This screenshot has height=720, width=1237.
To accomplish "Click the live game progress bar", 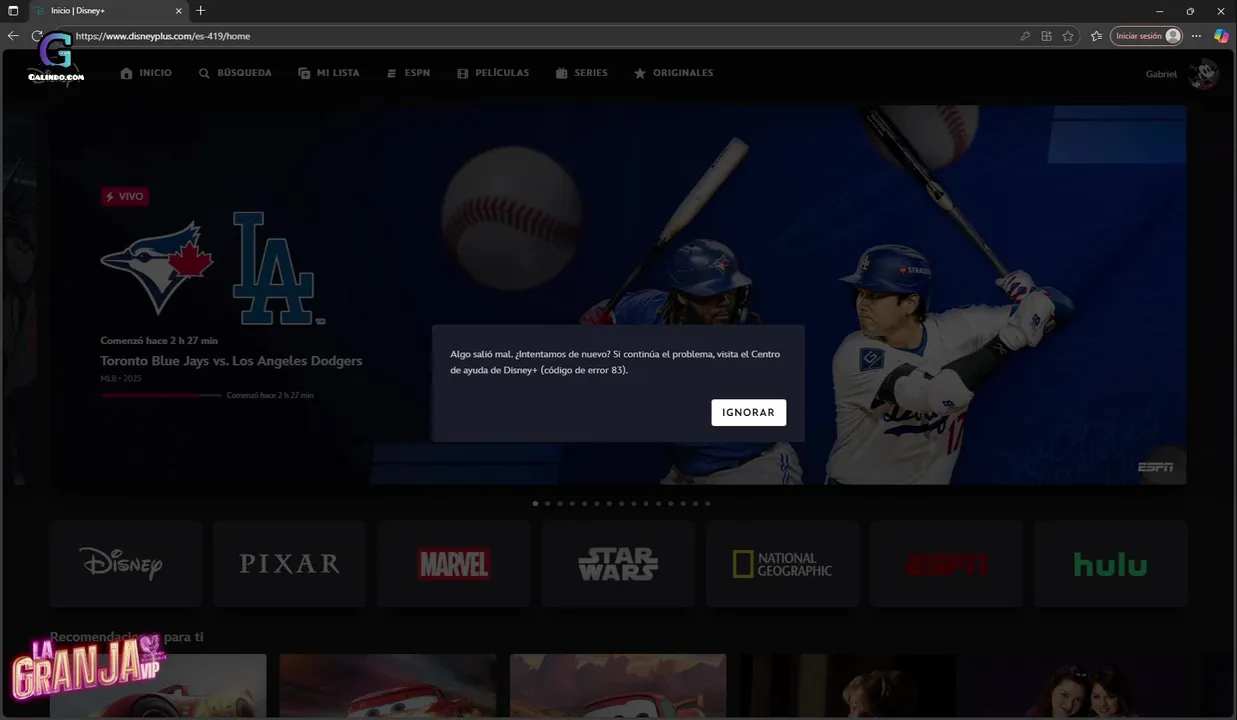I will pyautogui.click(x=161, y=395).
